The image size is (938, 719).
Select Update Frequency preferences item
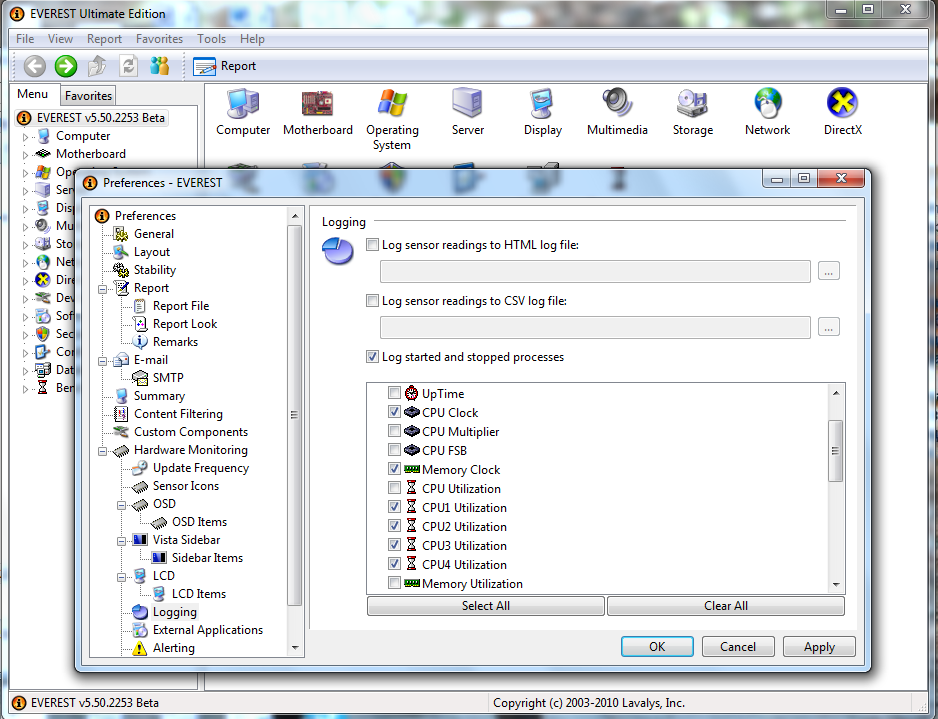tap(201, 468)
